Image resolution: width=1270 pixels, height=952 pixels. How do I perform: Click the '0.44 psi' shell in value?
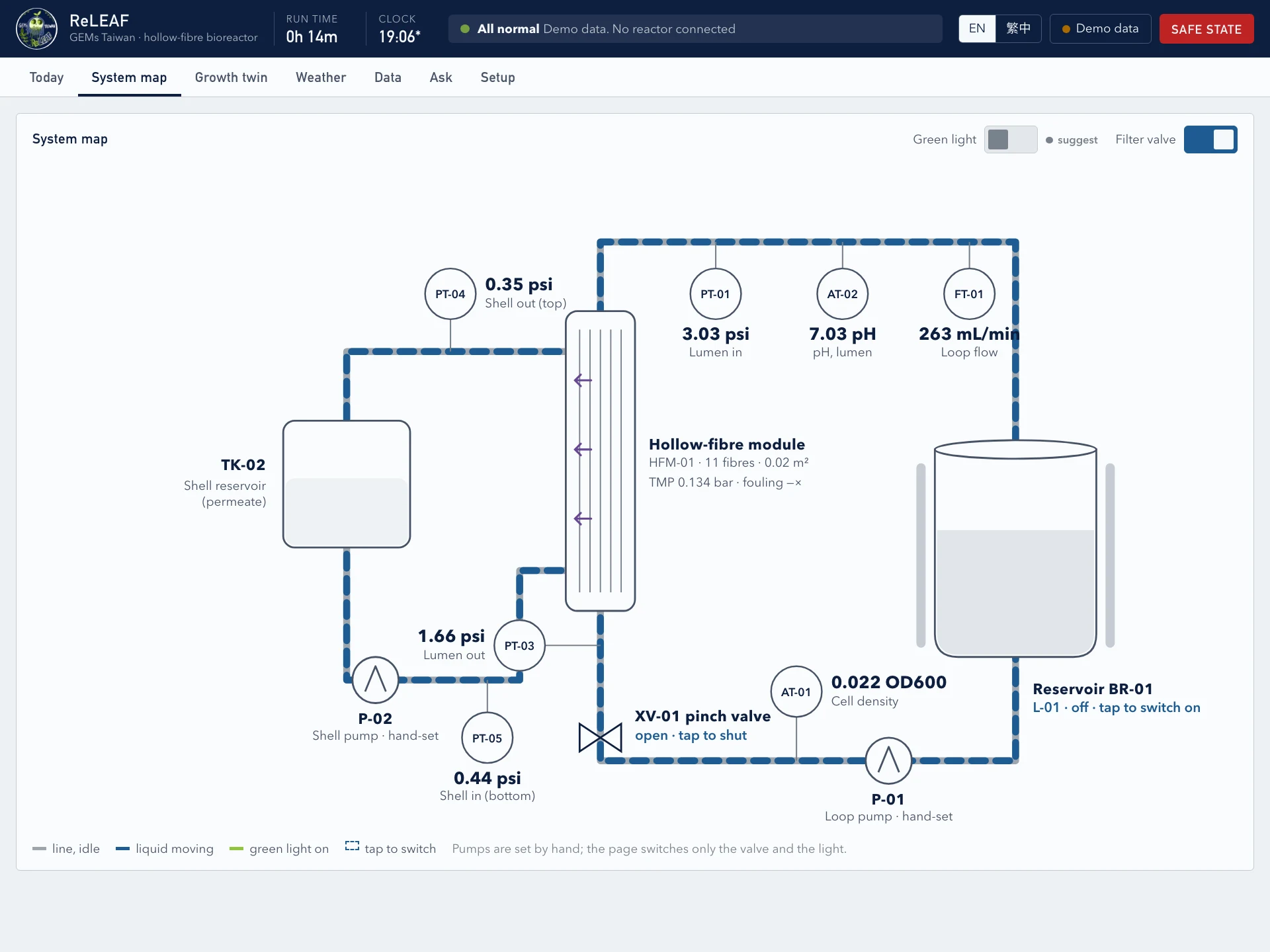[x=487, y=778]
